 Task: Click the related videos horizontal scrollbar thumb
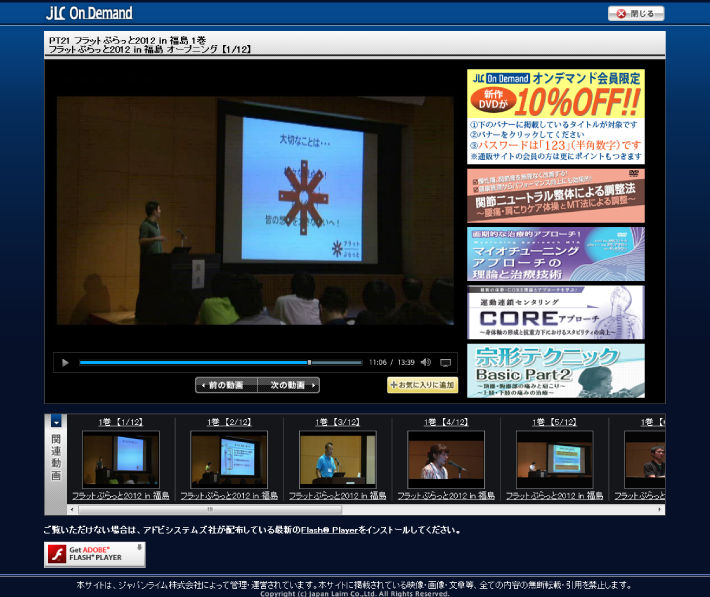(x=210, y=510)
